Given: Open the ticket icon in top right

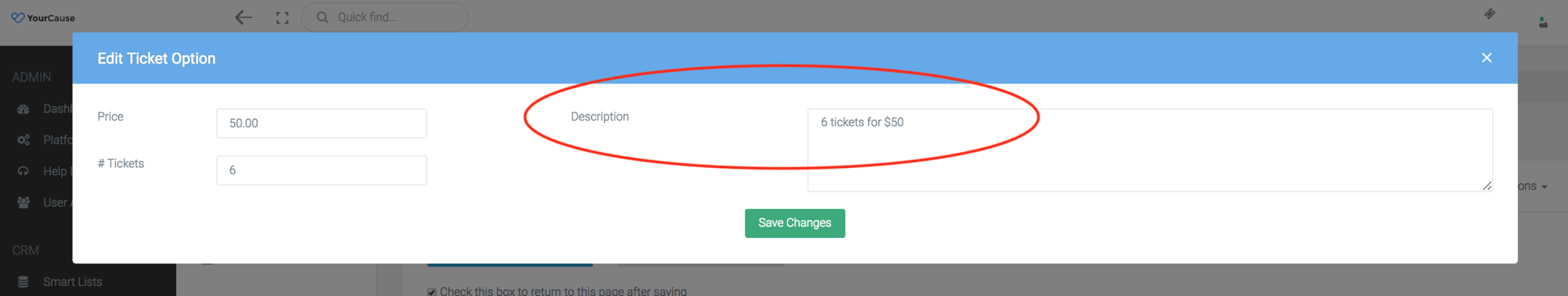Looking at the screenshot, I should [1489, 14].
